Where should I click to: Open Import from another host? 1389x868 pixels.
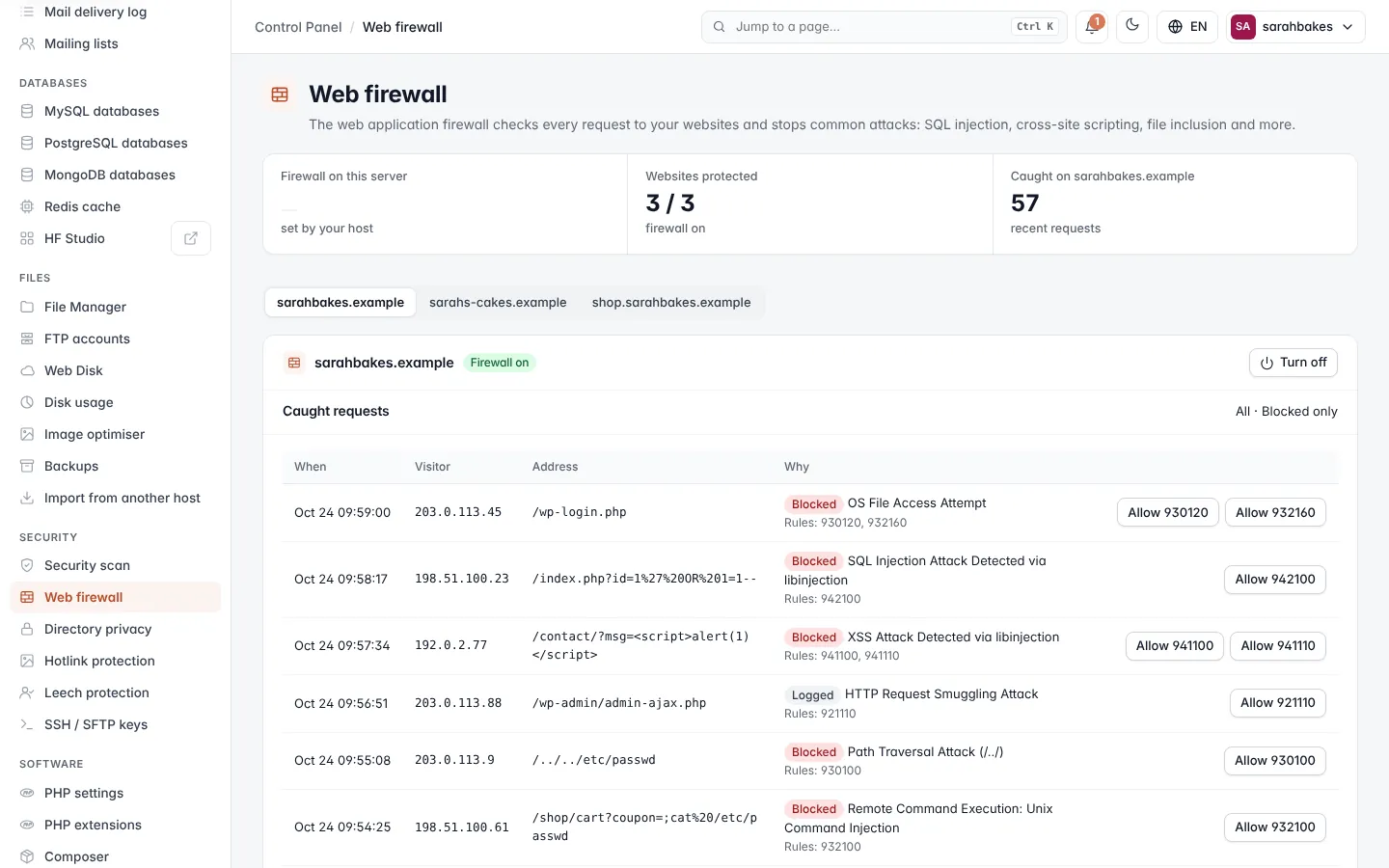click(x=116, y=498)
